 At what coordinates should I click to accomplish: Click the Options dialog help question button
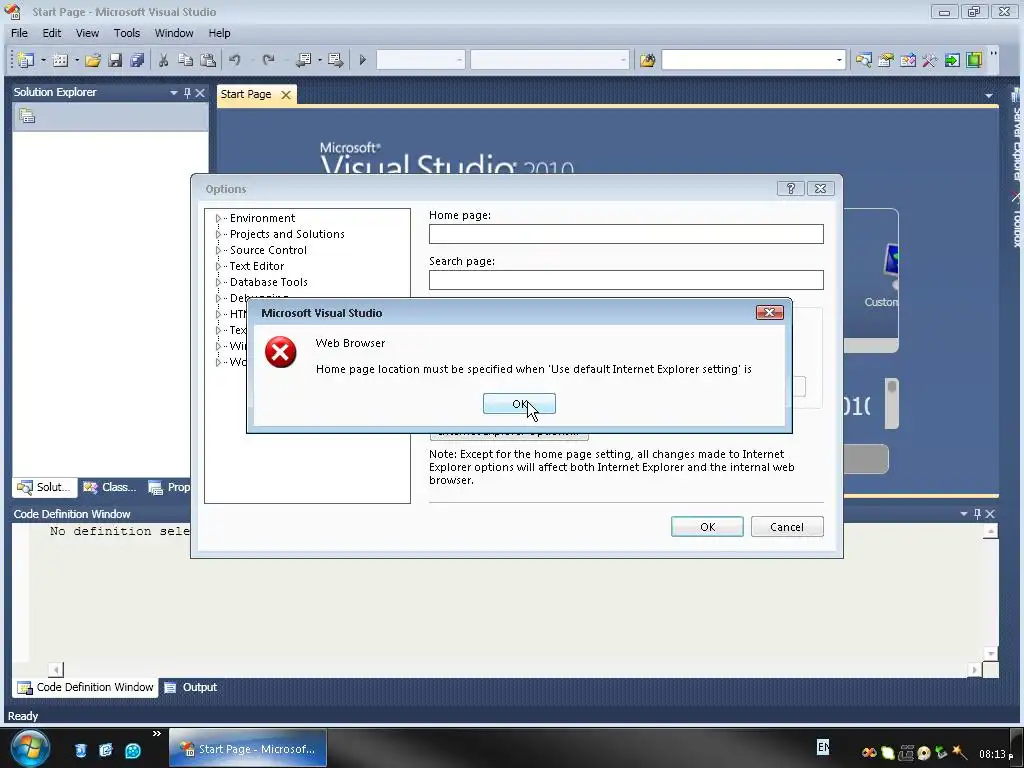[x=790, y=189]
